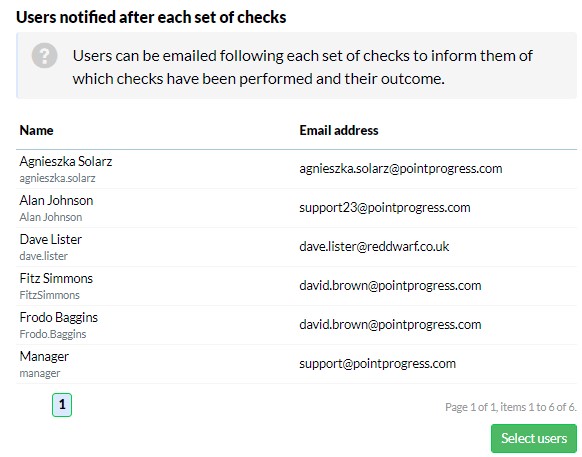Click Frodo Baggins' david.brown email address
The image size is (582, 457).
click(x=390, y=325)
